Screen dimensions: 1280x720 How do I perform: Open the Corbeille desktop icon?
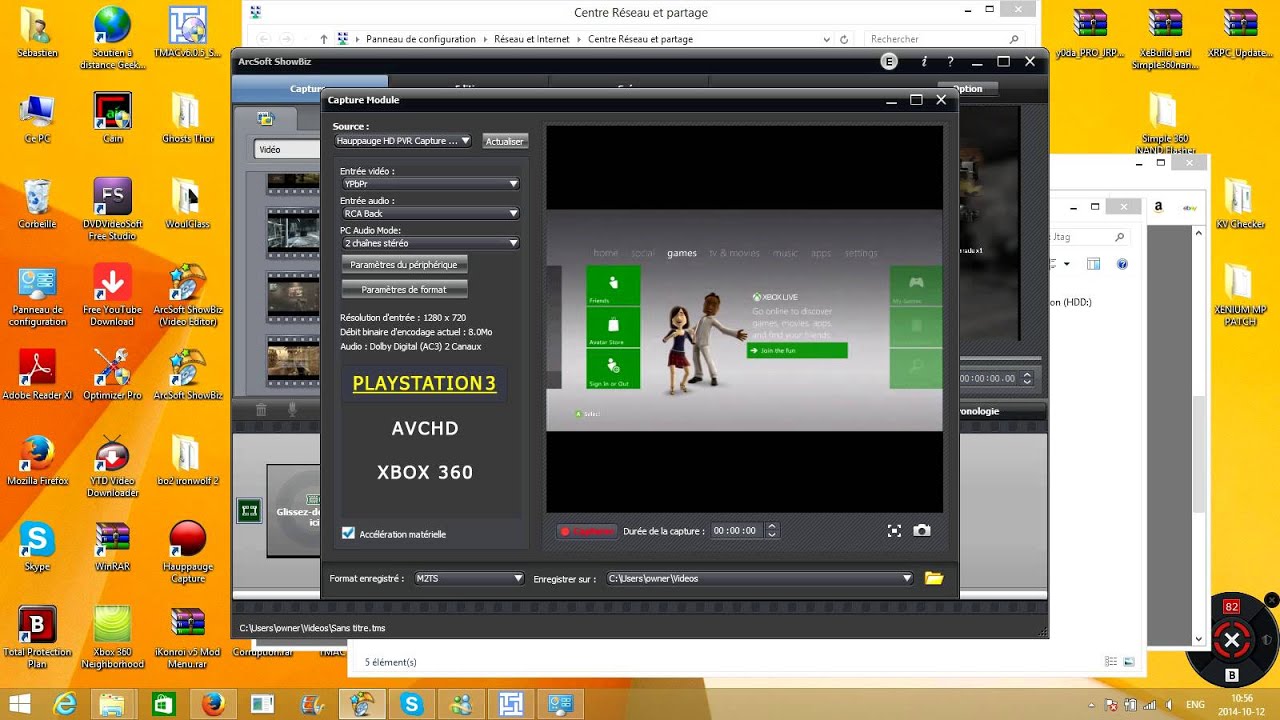[x=37, y=205]
